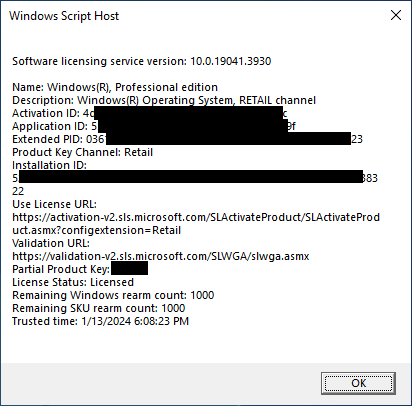Close the Windows Script Host dialog
Viewport: 412px width, 406px height.
(x=396, y=15)
